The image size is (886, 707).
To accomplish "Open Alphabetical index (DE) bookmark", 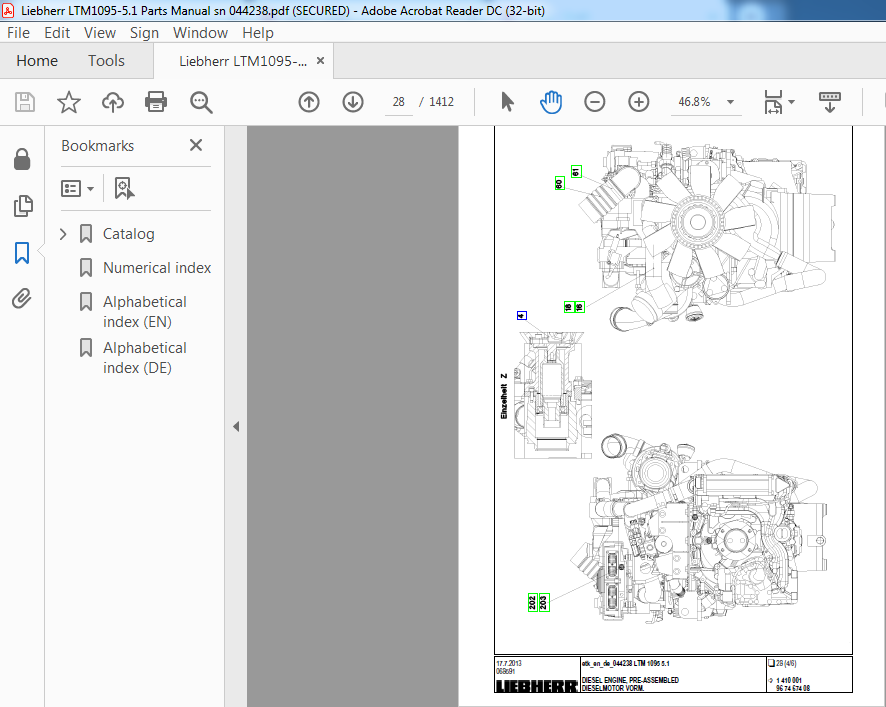I will 145,358.
